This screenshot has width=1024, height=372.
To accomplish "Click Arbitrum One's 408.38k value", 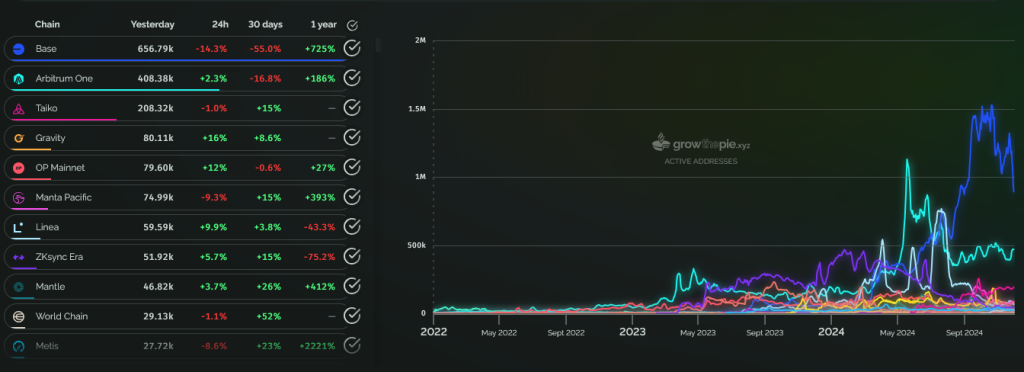I will [x=155, y=78].
